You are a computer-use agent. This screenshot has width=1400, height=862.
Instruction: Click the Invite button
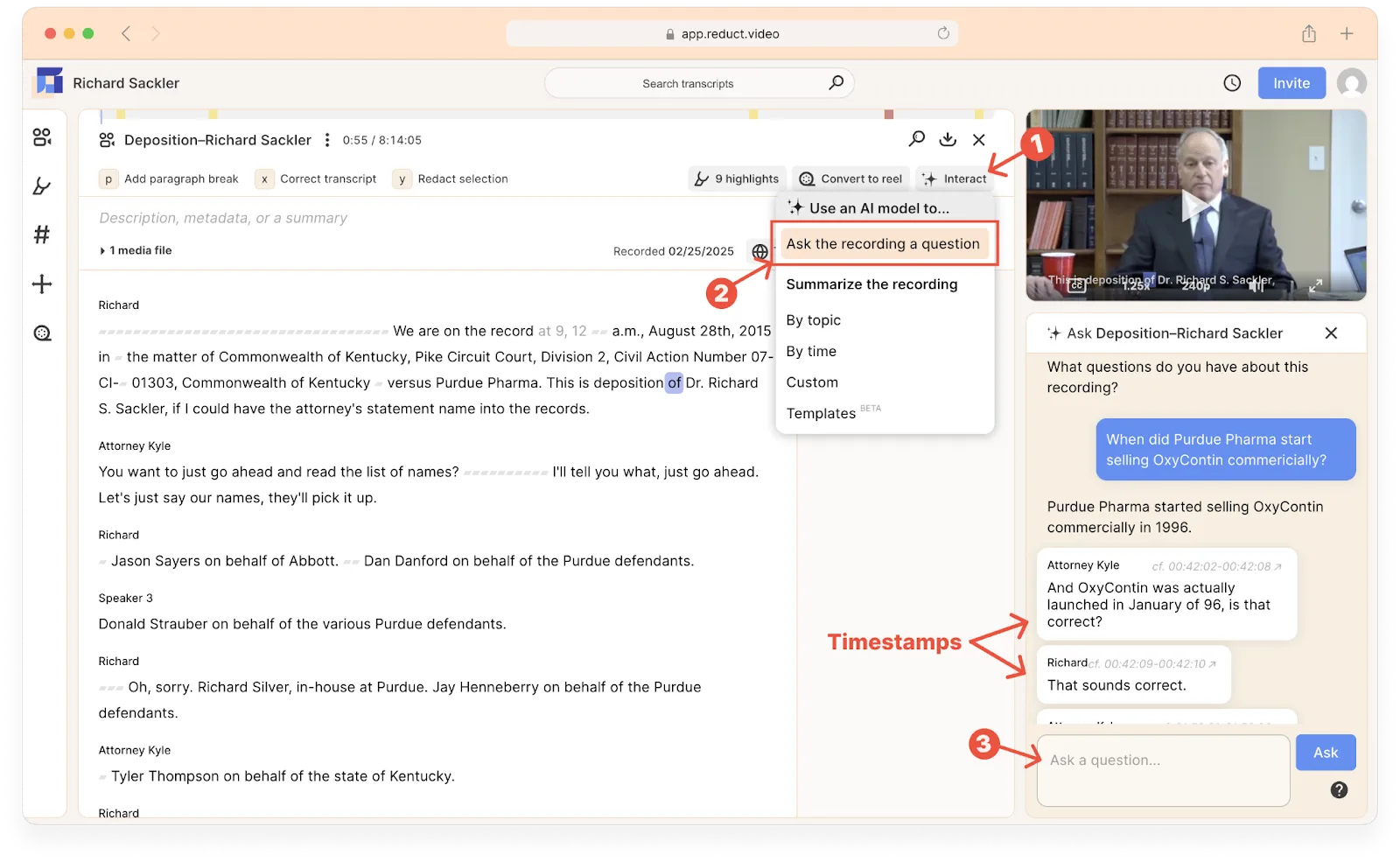[1291, 83]
